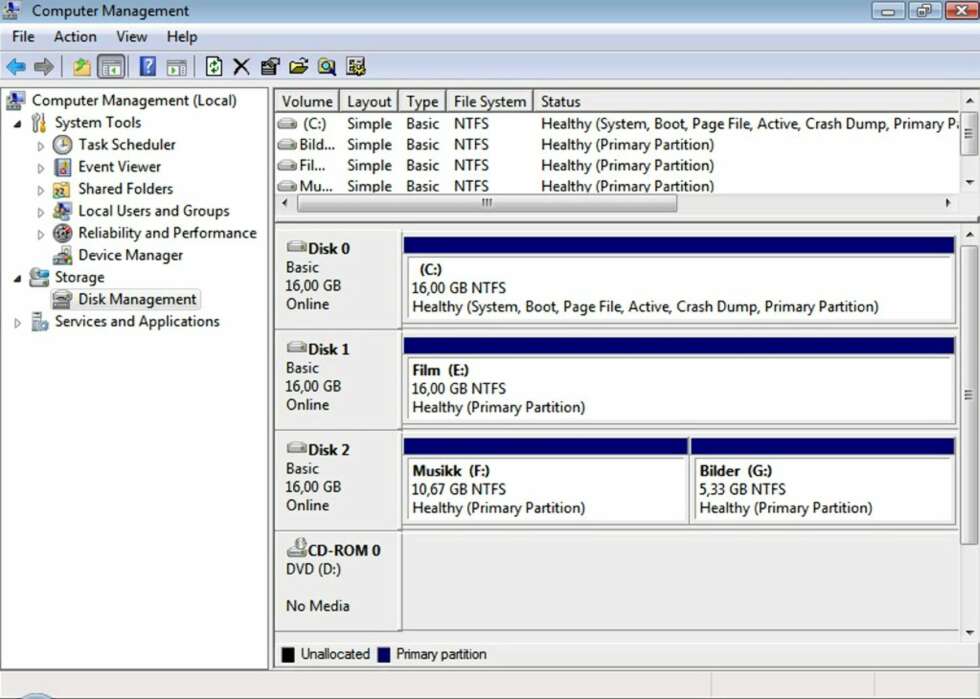Toggle the Show/Hide Console Tree icon

[x=111, y=67]
